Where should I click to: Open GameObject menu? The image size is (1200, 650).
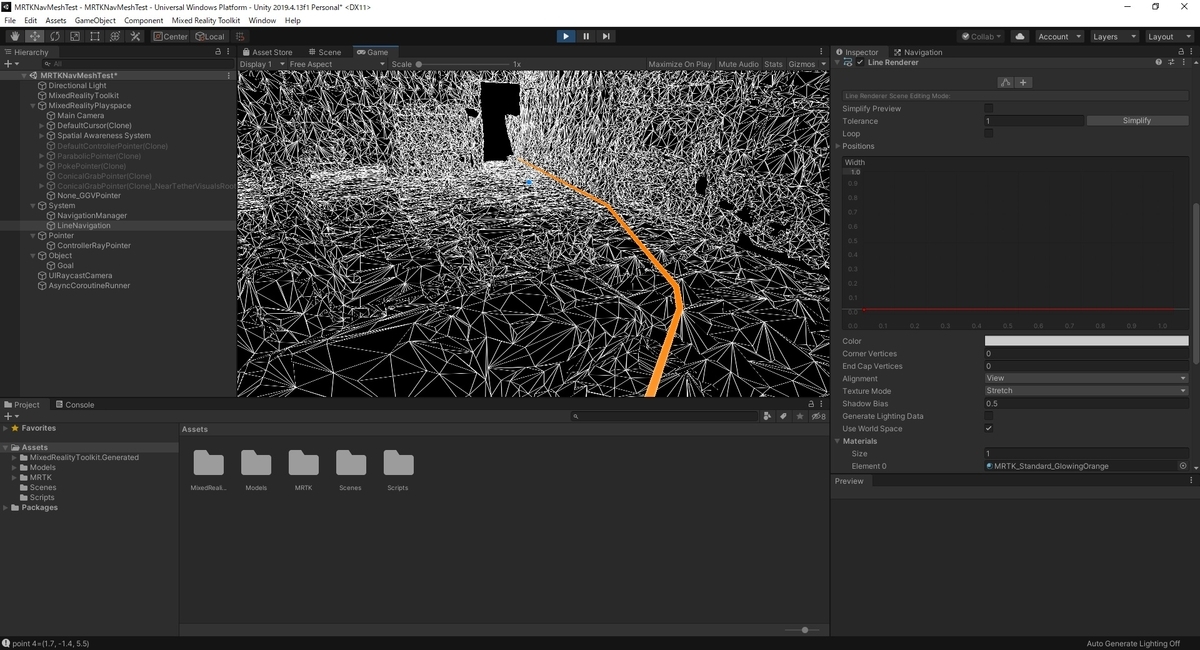coord(95,20)
